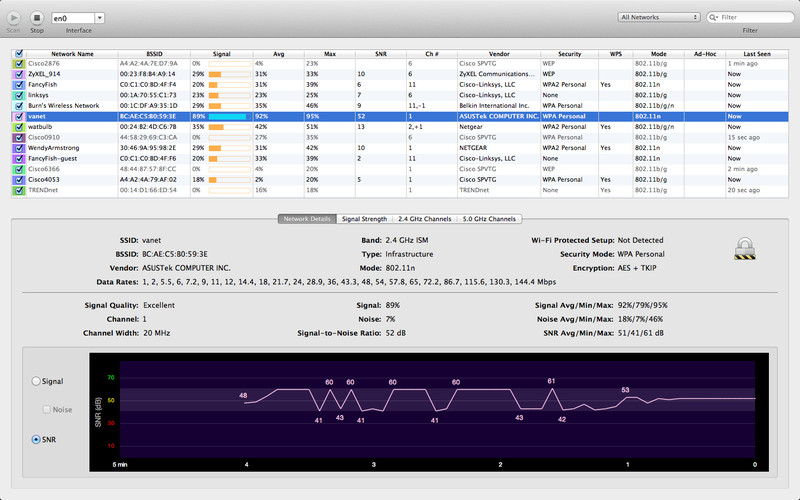The height and width of the screenshot is (500, 800).
Task: Switch to the Signal Strength tab
Action: [364, 219]
